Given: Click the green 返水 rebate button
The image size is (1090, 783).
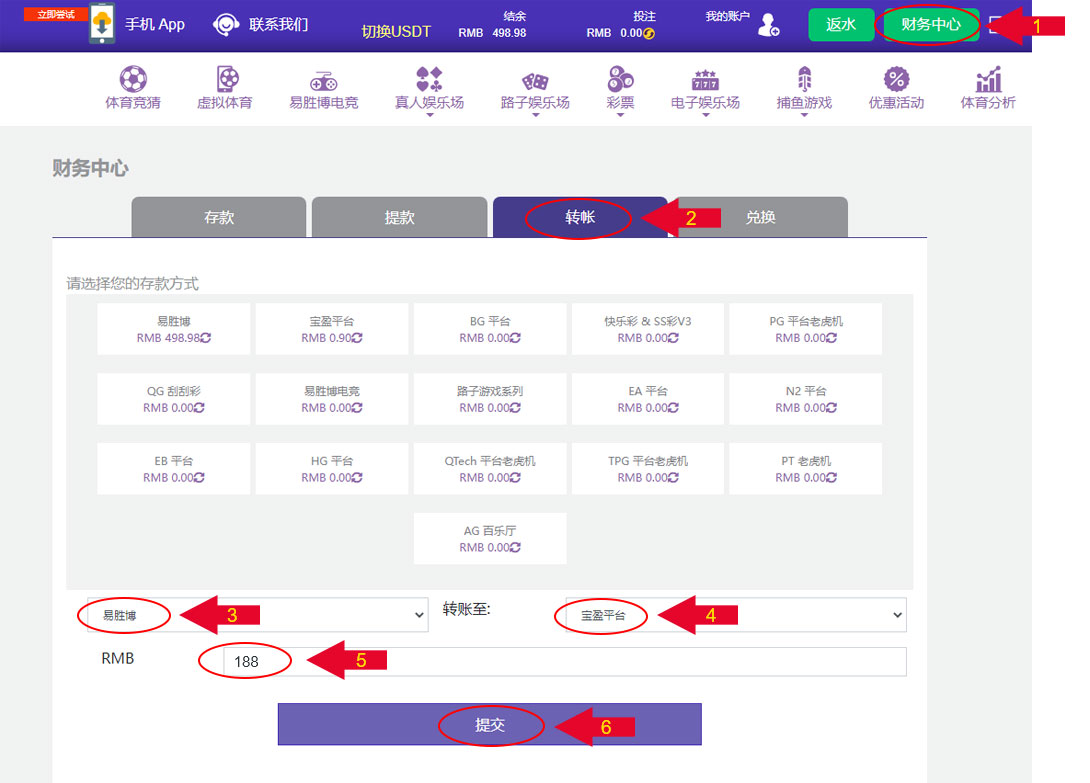Looking at the screenshot, I should [840, 25].
